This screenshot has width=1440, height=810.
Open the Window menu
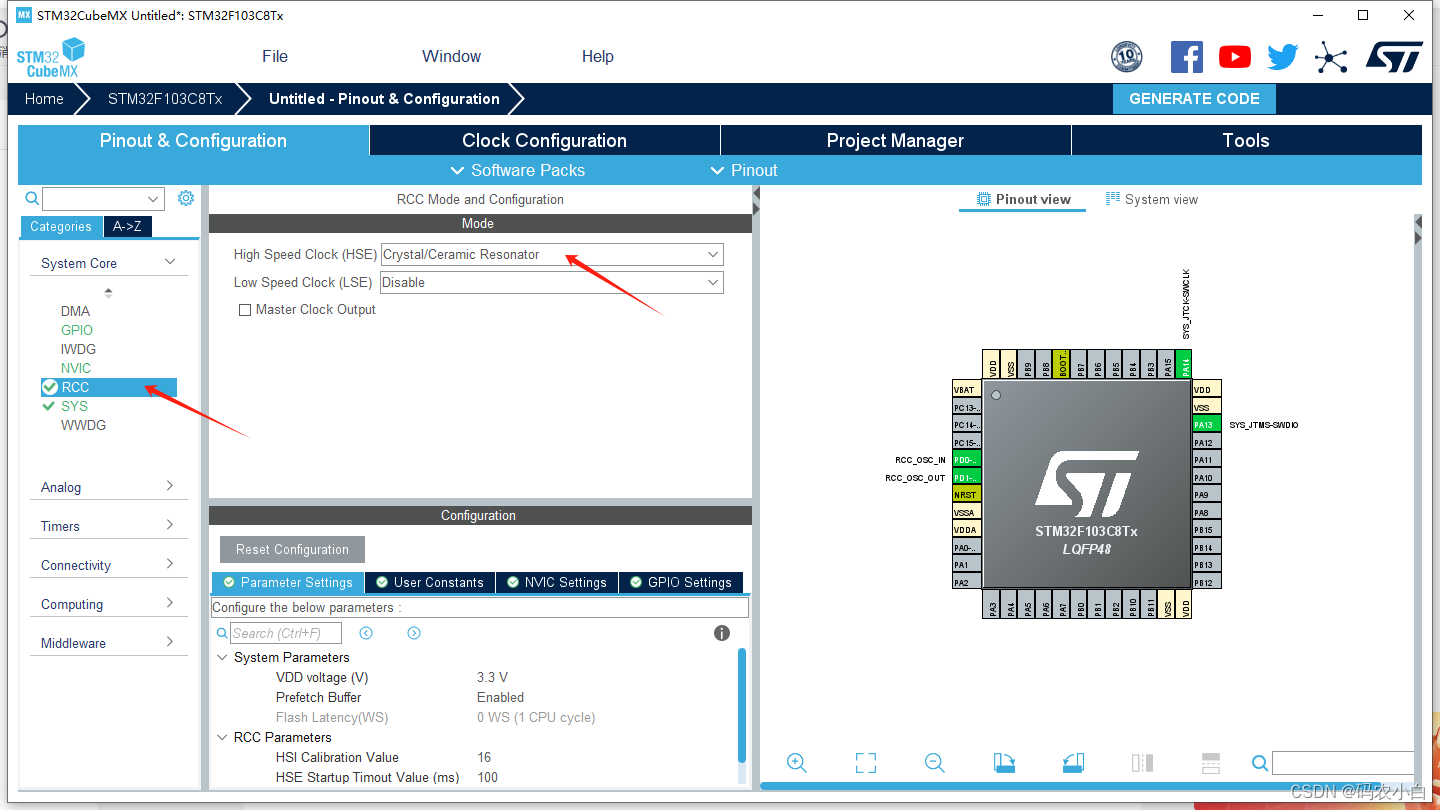[450, 56]
